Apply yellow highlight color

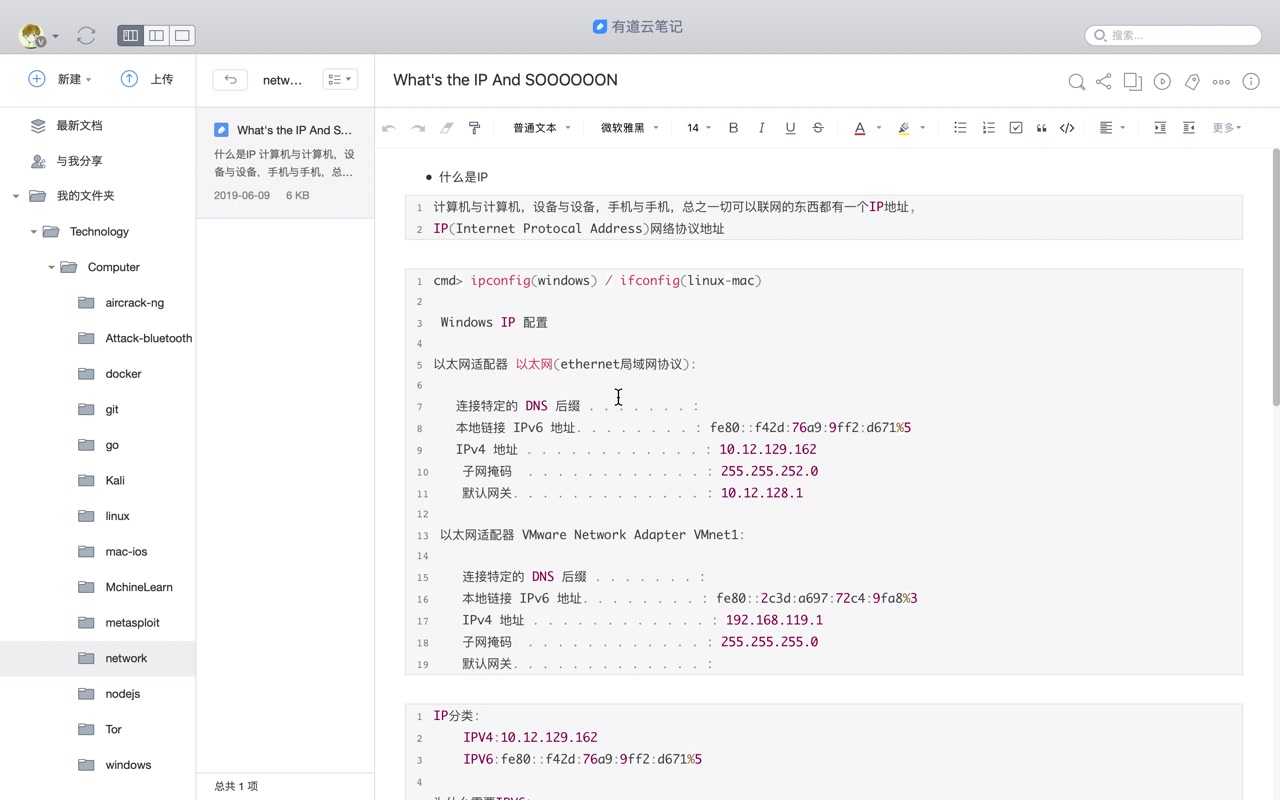pyautogui.click(x=904, y=128)
